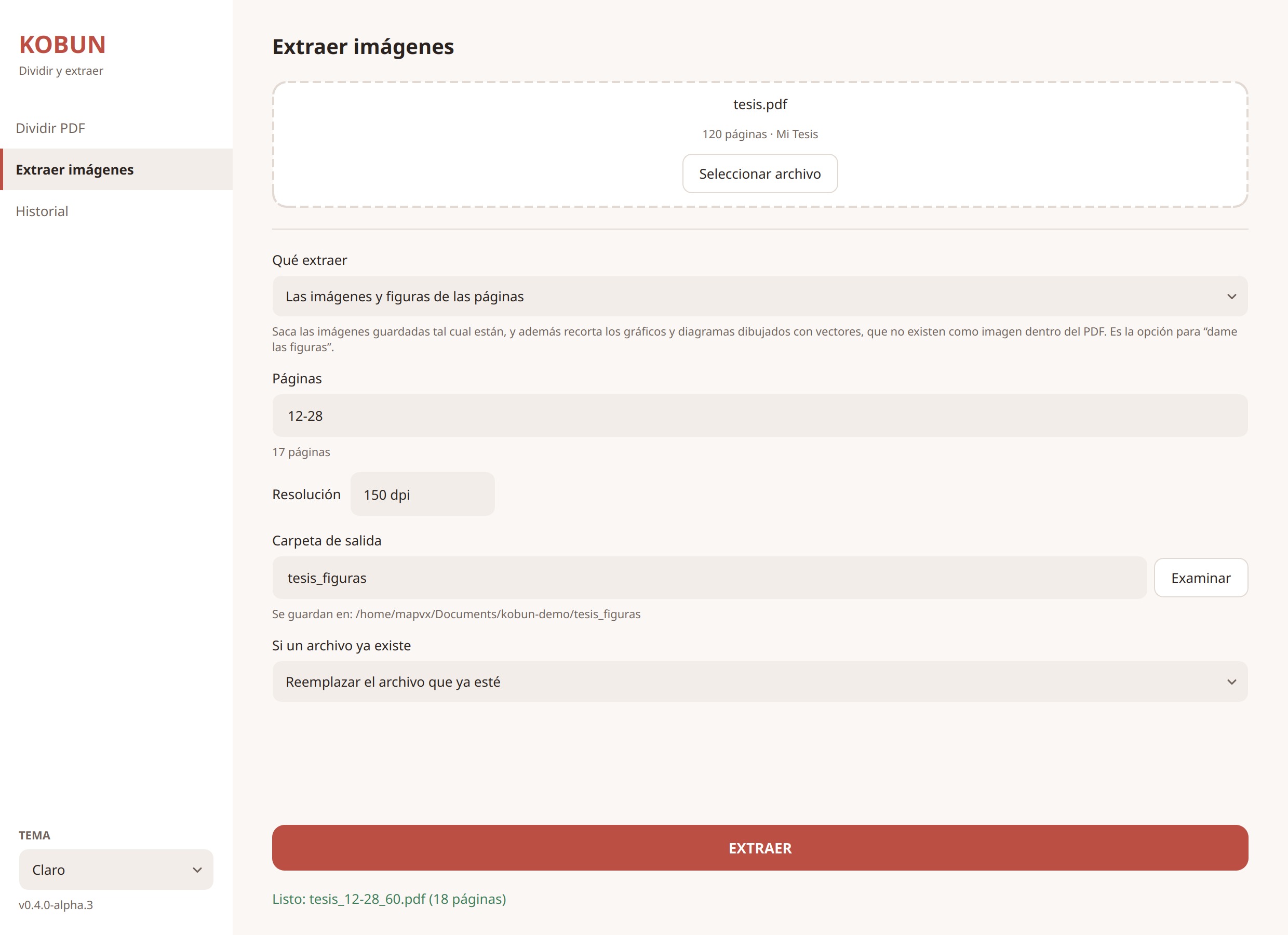1288x935 pixels.
Task: Click the Resolución 150 dpi field
Action: point(423,494)
